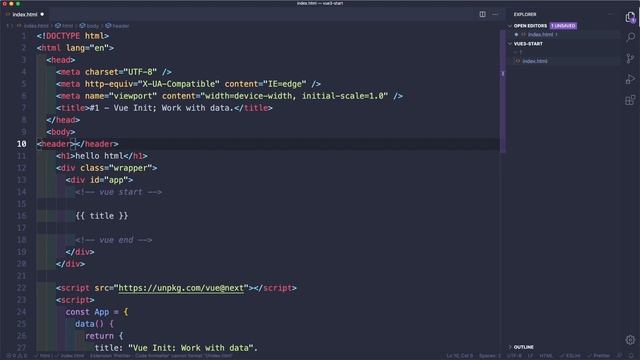
Task: Click the meta viewport line
Action: [x=229, y=96]
